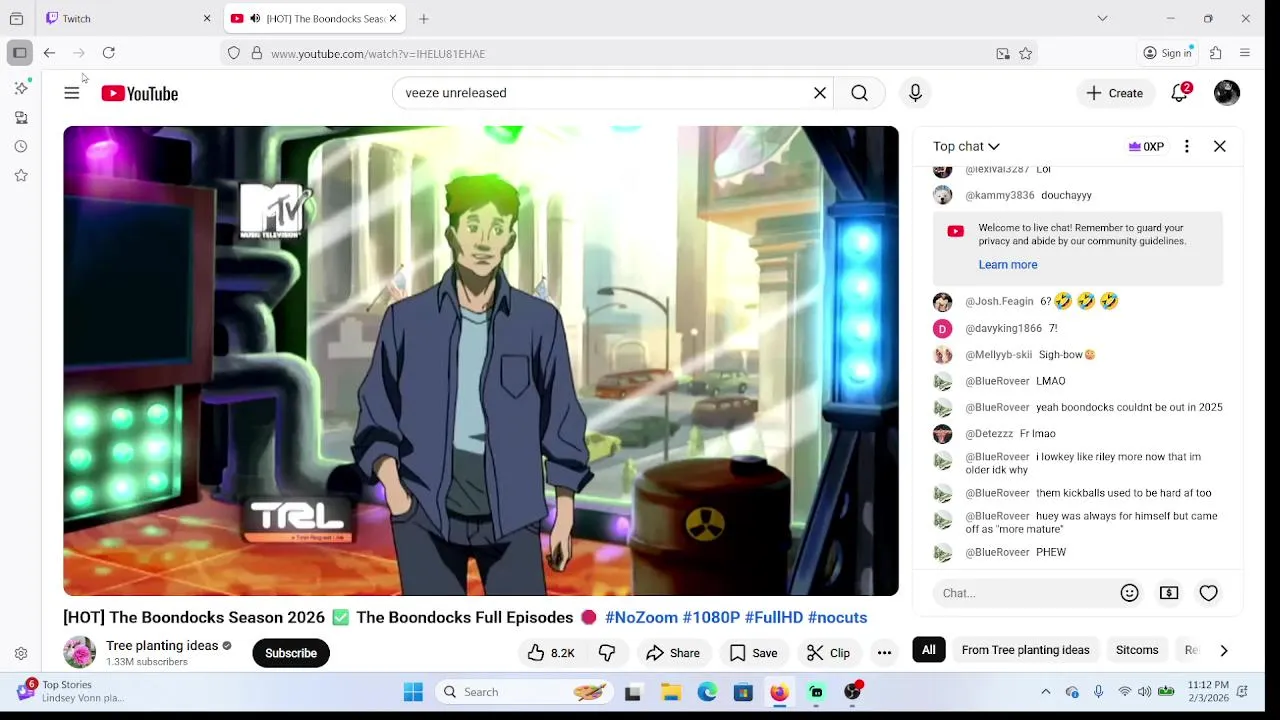Open the Windows Start menu
Image resolution: width=1280 pixels, height=720 pixels.
[413, 692]
